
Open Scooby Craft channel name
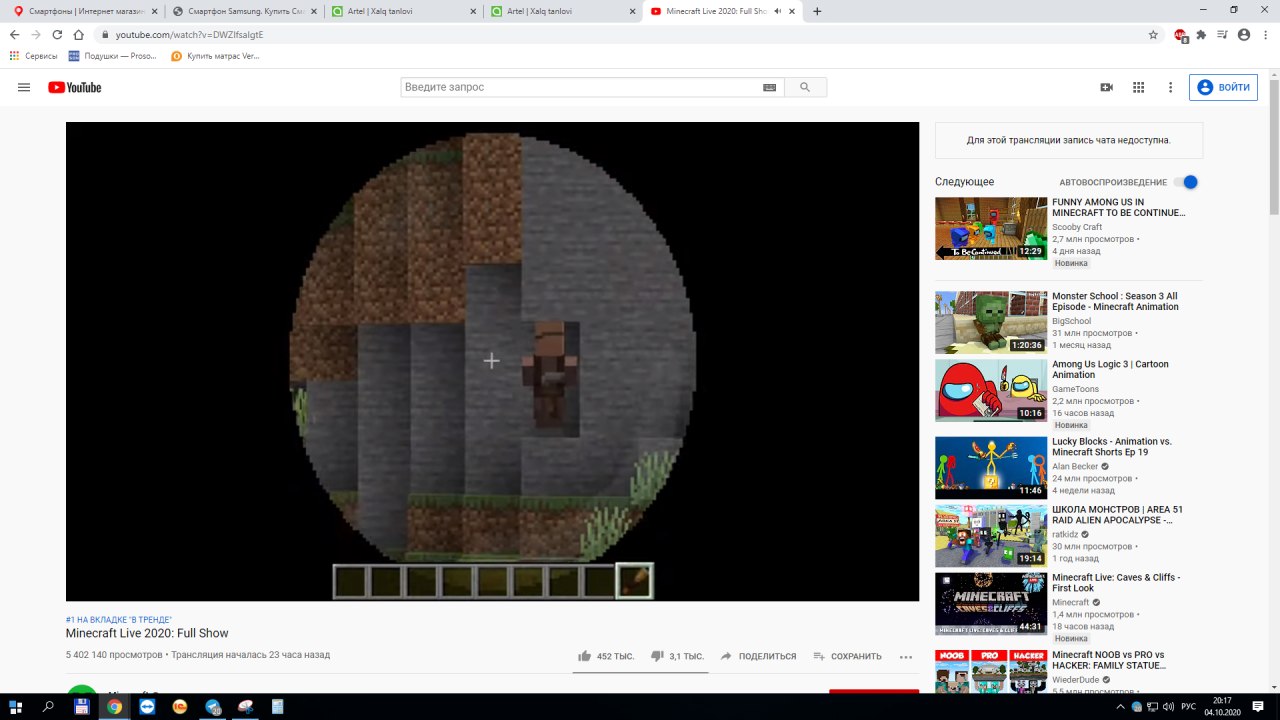coord(1077,227)
